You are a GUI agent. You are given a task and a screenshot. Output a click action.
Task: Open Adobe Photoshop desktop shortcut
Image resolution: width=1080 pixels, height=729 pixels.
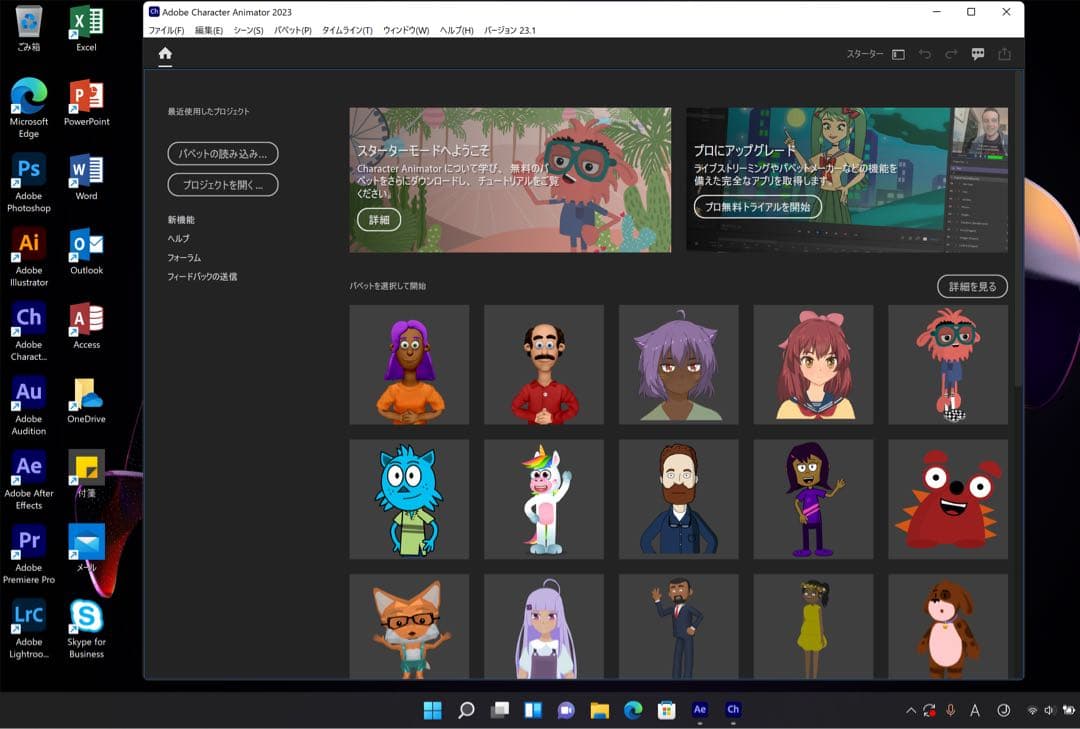pyautogui.click(x=29, y=183)
